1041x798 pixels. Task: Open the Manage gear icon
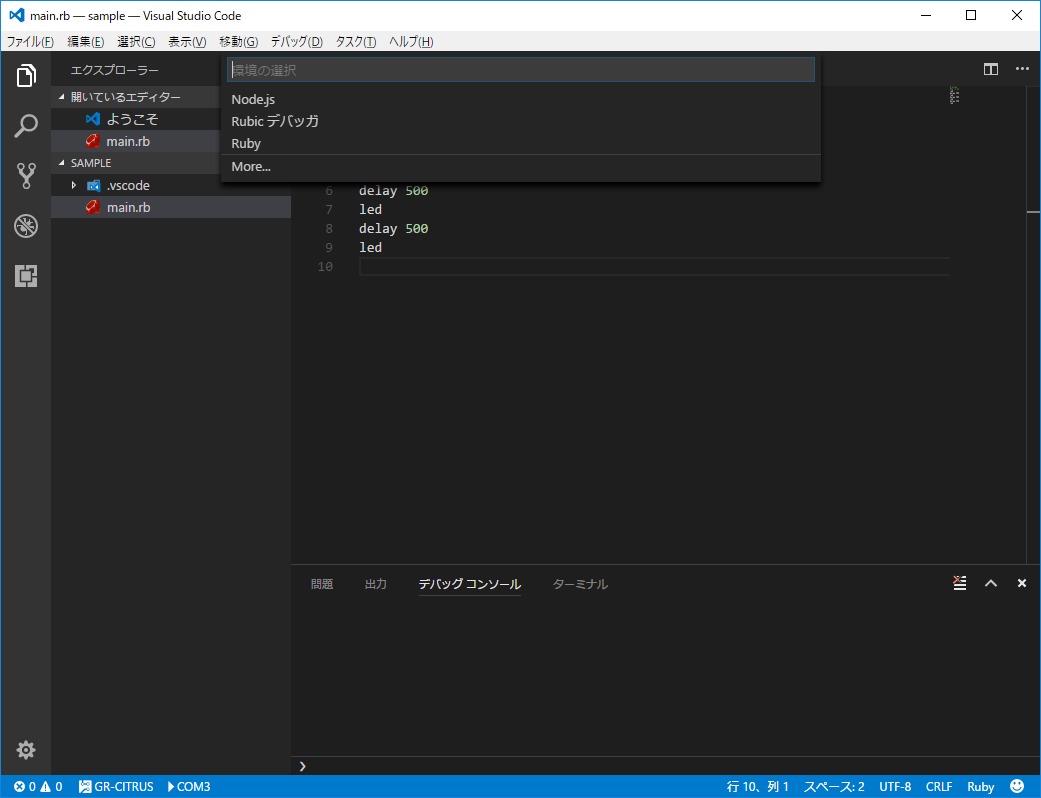tap(26, 750)
